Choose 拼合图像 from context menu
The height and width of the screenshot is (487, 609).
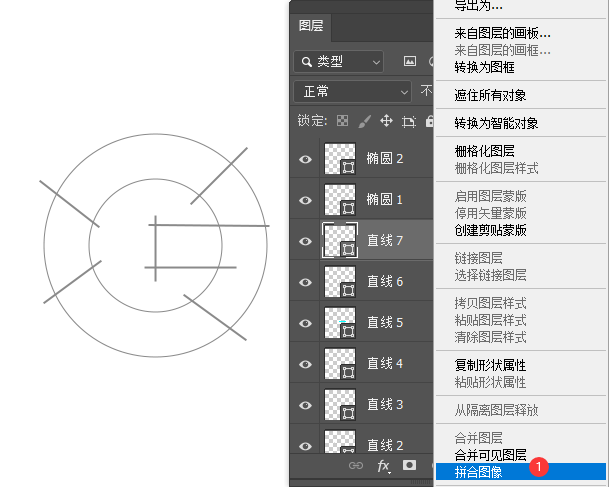521,472
